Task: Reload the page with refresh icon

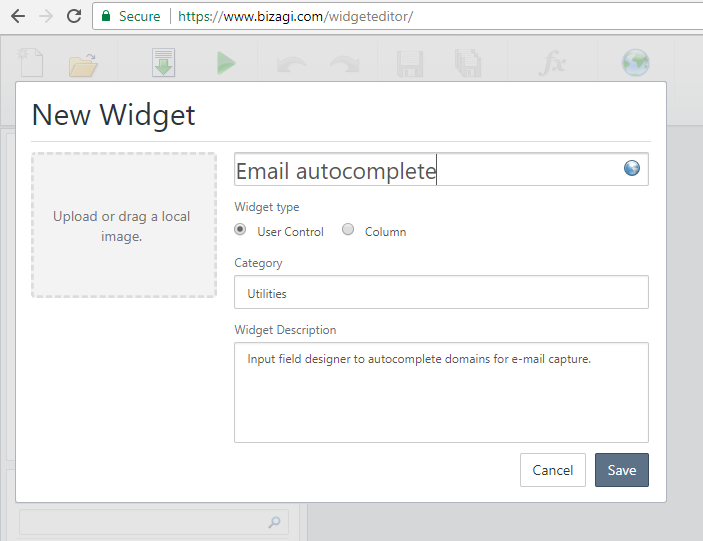Action: [x=74, y=16]
